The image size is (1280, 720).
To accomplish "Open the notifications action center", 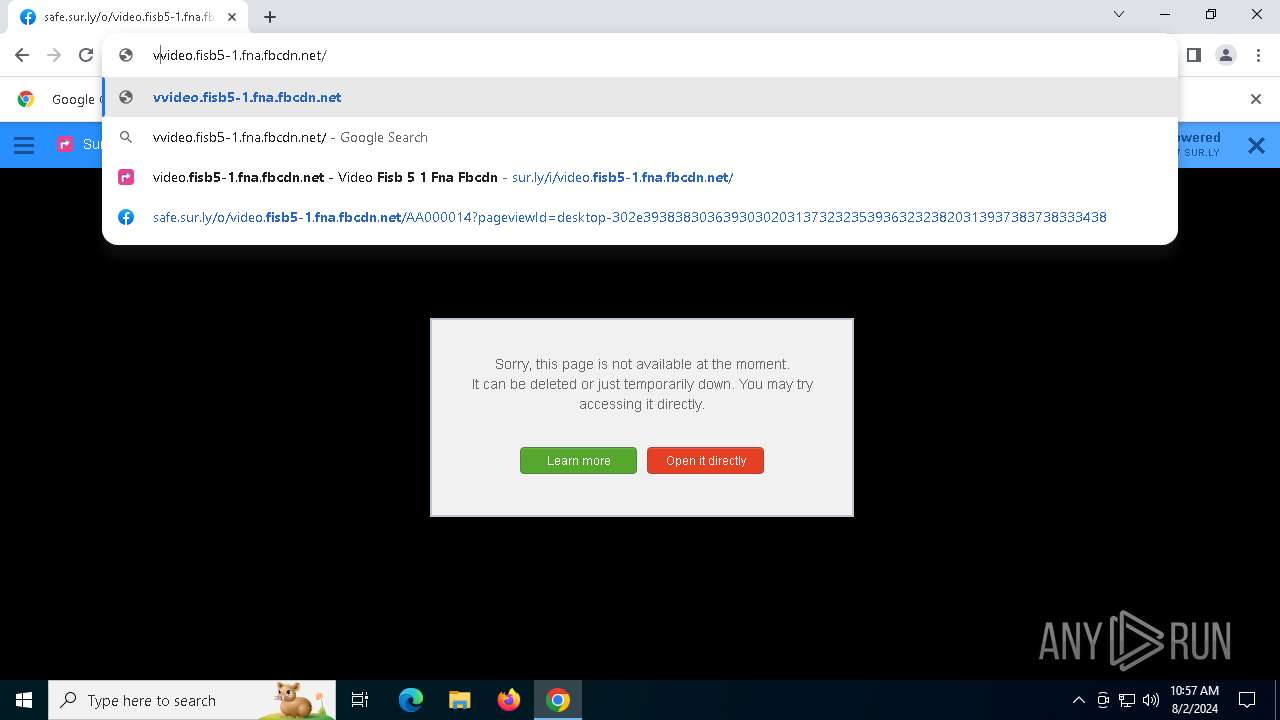I will tap(1247, 700).
